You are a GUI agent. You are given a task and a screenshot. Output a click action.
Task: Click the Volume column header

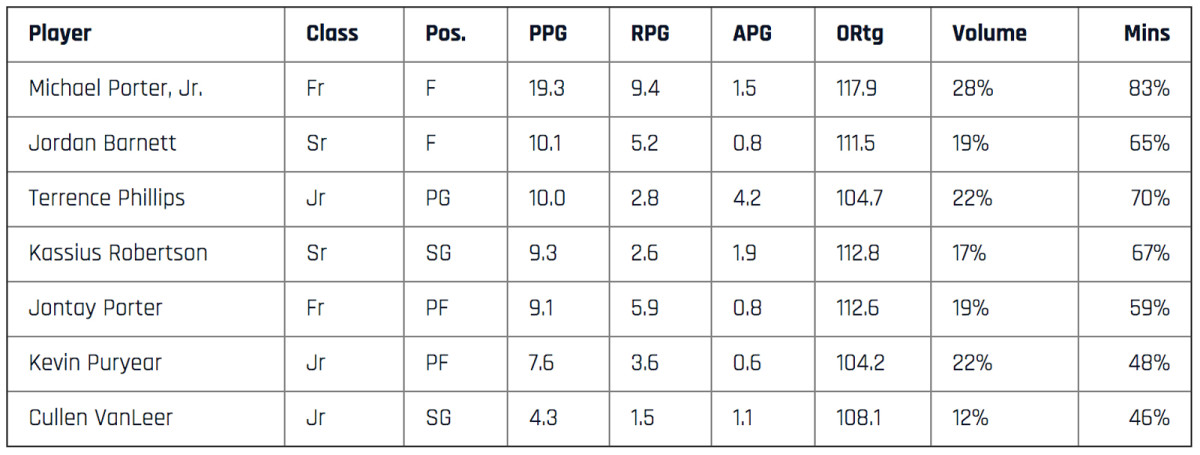989,34
